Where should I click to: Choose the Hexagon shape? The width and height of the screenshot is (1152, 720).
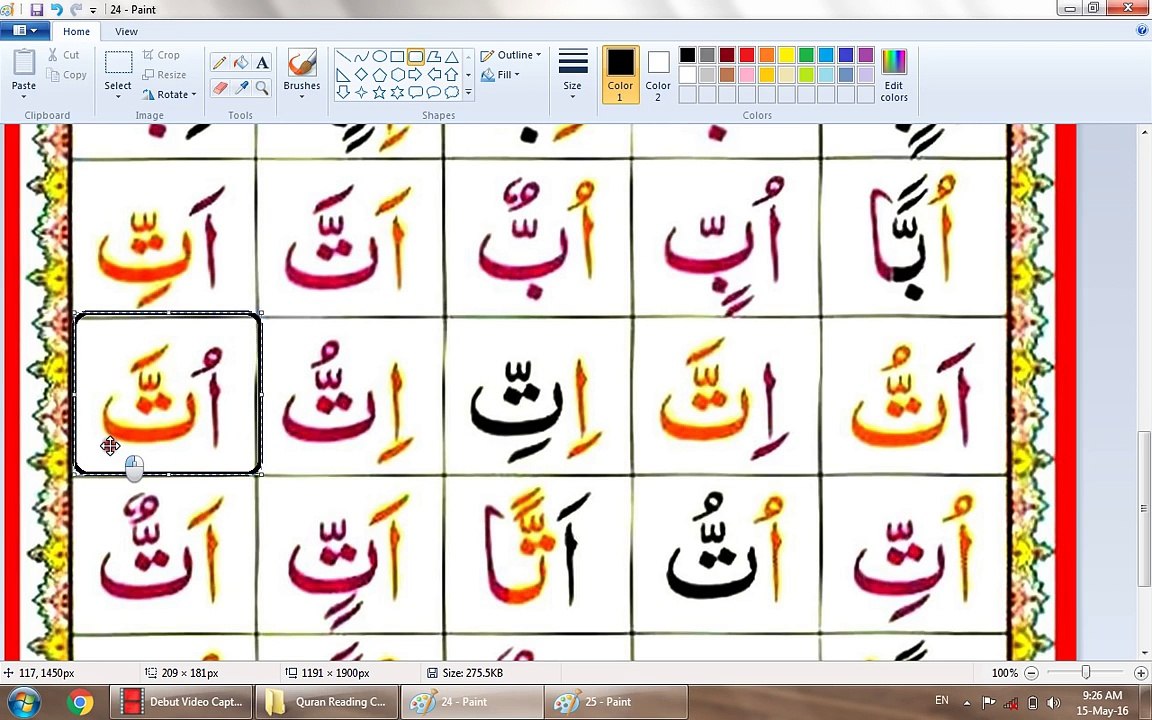397,74
